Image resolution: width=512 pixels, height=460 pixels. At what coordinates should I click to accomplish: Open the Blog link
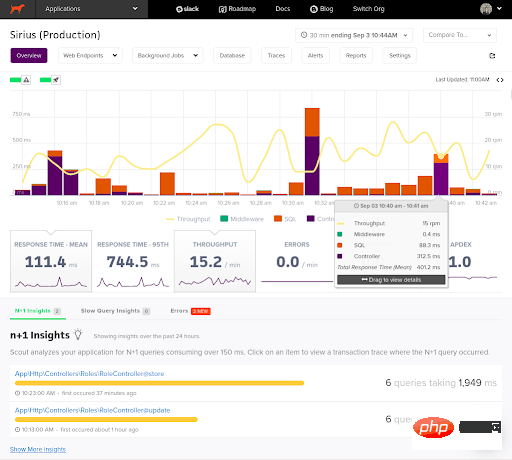click(x=322, y=9)
